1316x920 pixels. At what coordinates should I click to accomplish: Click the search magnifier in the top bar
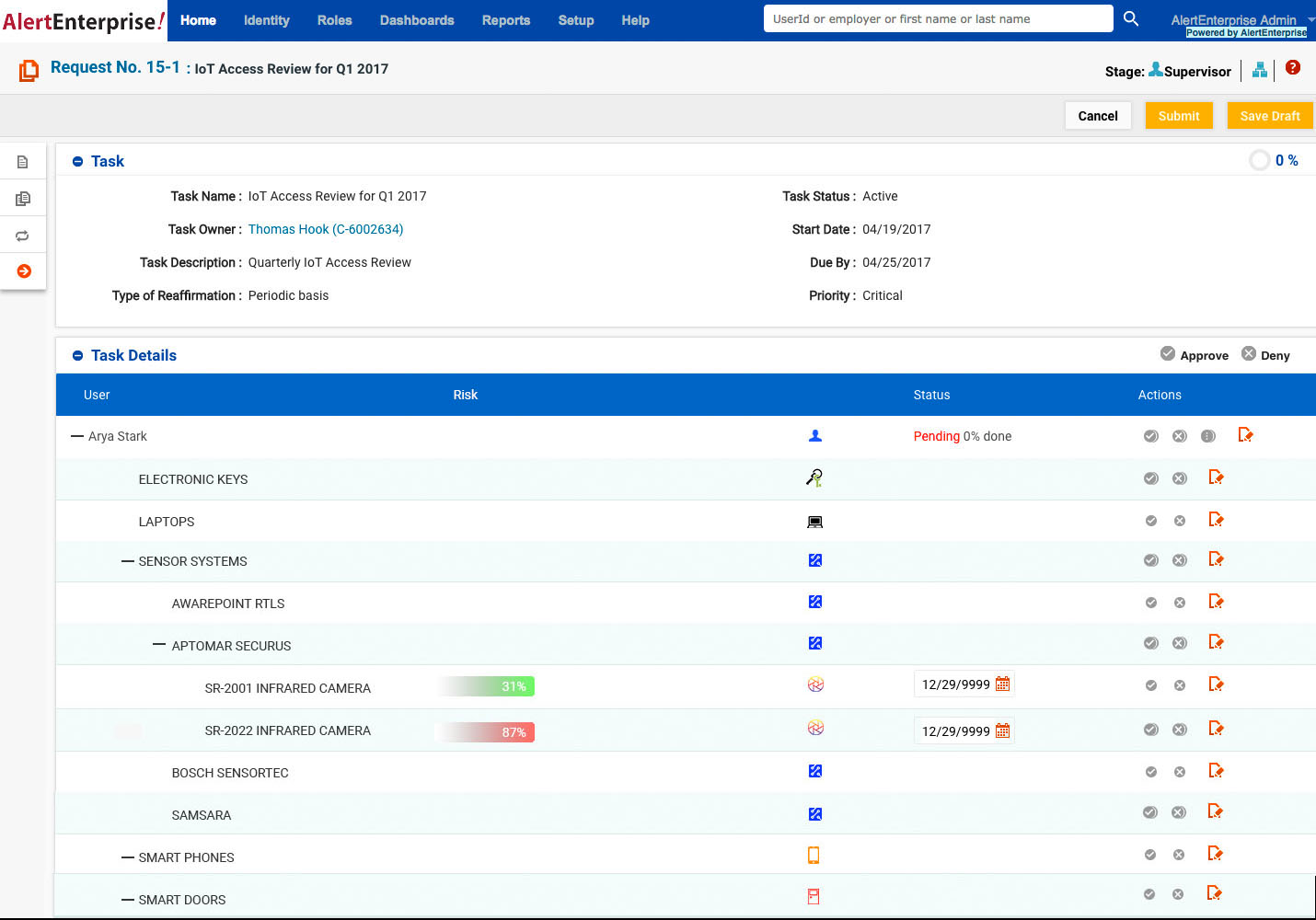point(1131,17)
